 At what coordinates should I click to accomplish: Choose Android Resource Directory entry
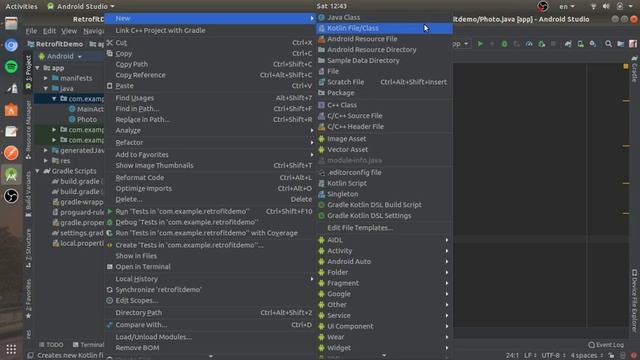tap(384, 50)
